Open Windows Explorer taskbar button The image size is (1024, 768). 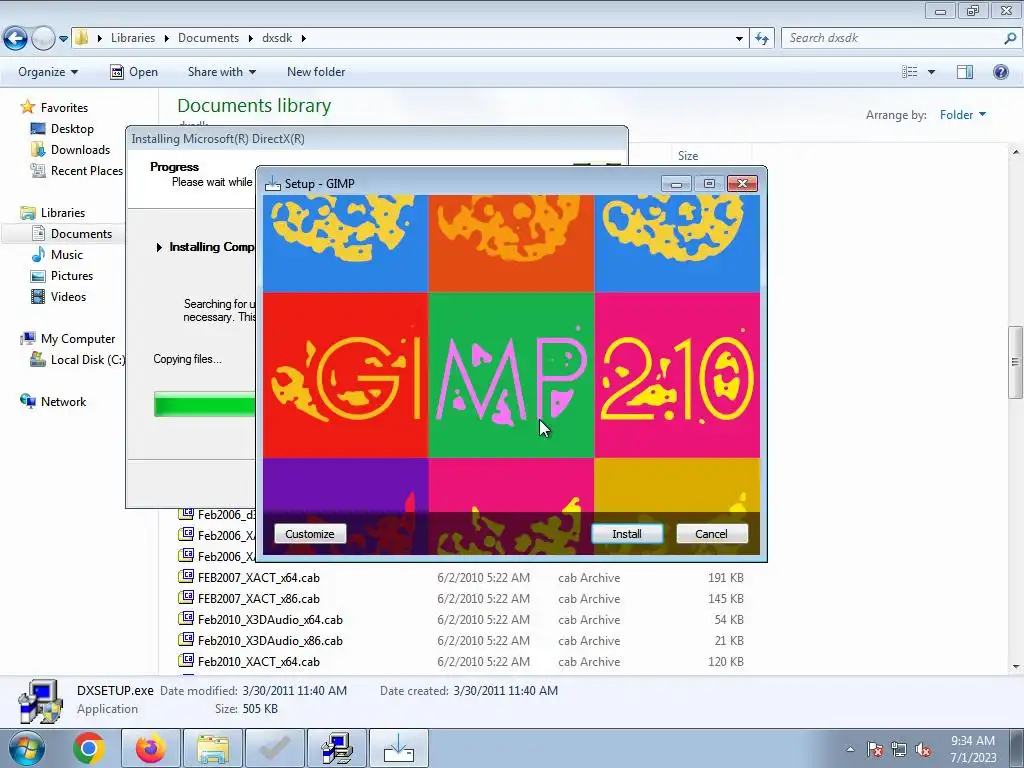(213, 748)
